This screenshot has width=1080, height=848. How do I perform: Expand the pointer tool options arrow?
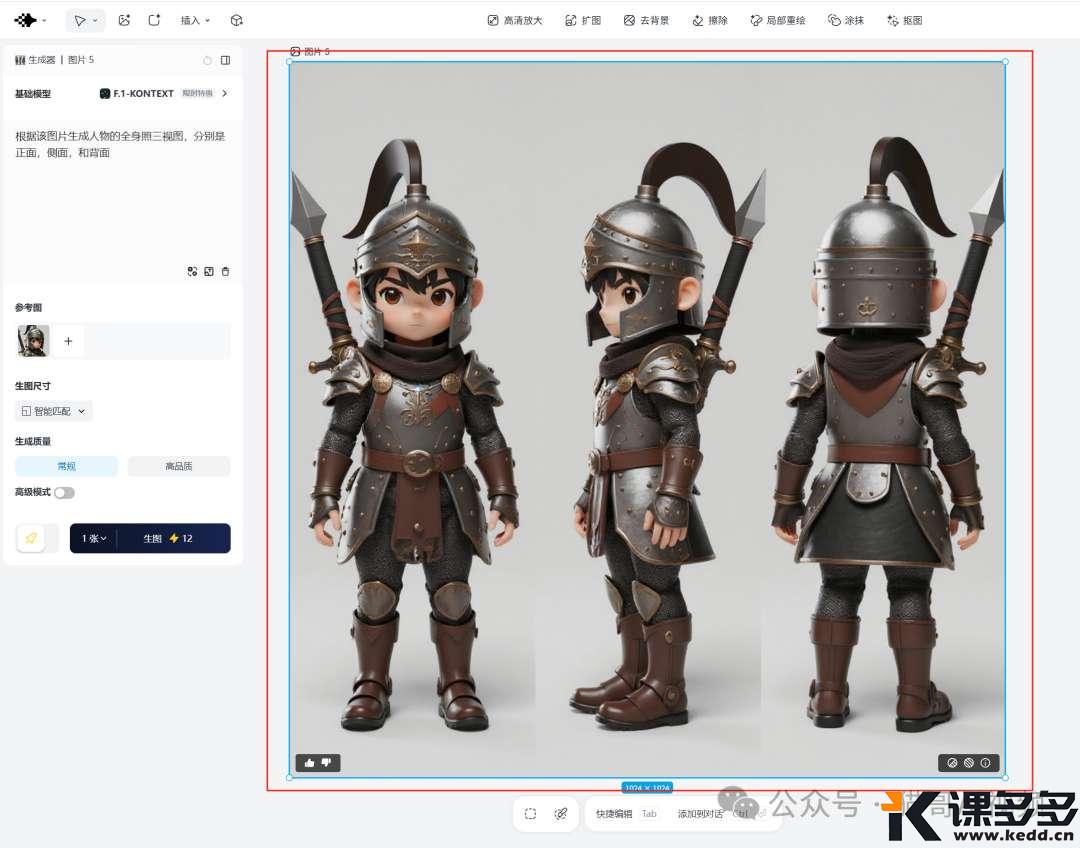pyautogui.click(x=95, y=21)
